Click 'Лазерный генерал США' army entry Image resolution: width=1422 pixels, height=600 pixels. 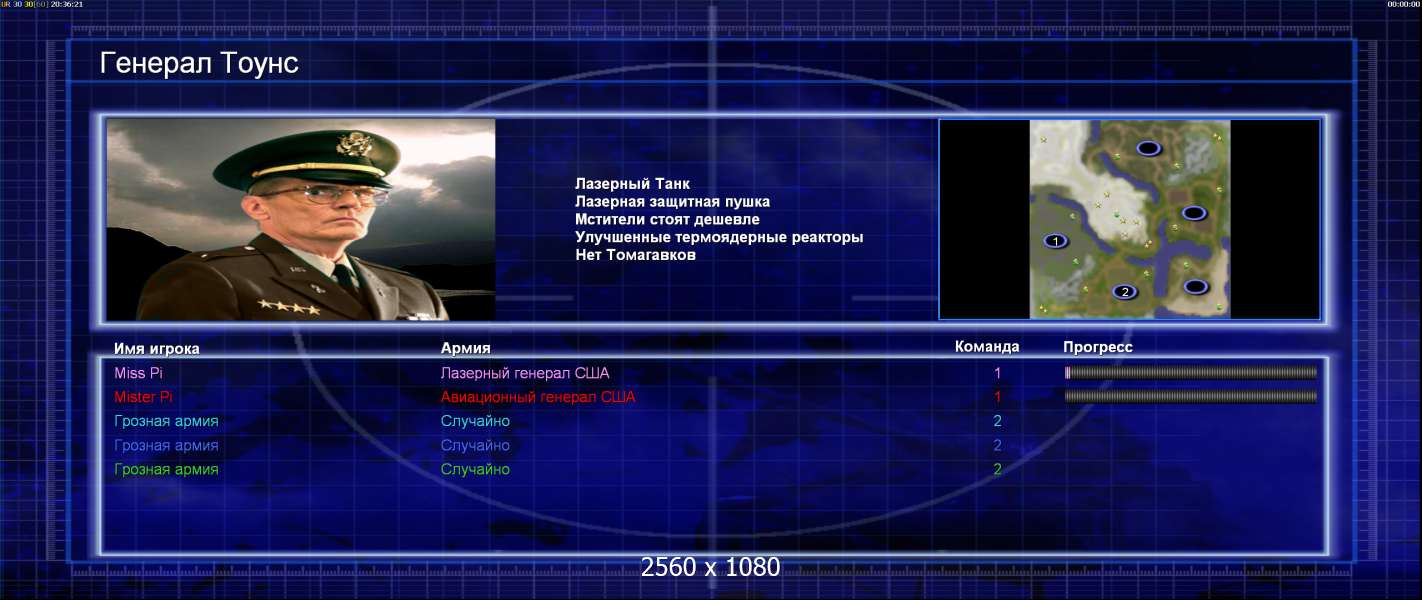(525, 373)
